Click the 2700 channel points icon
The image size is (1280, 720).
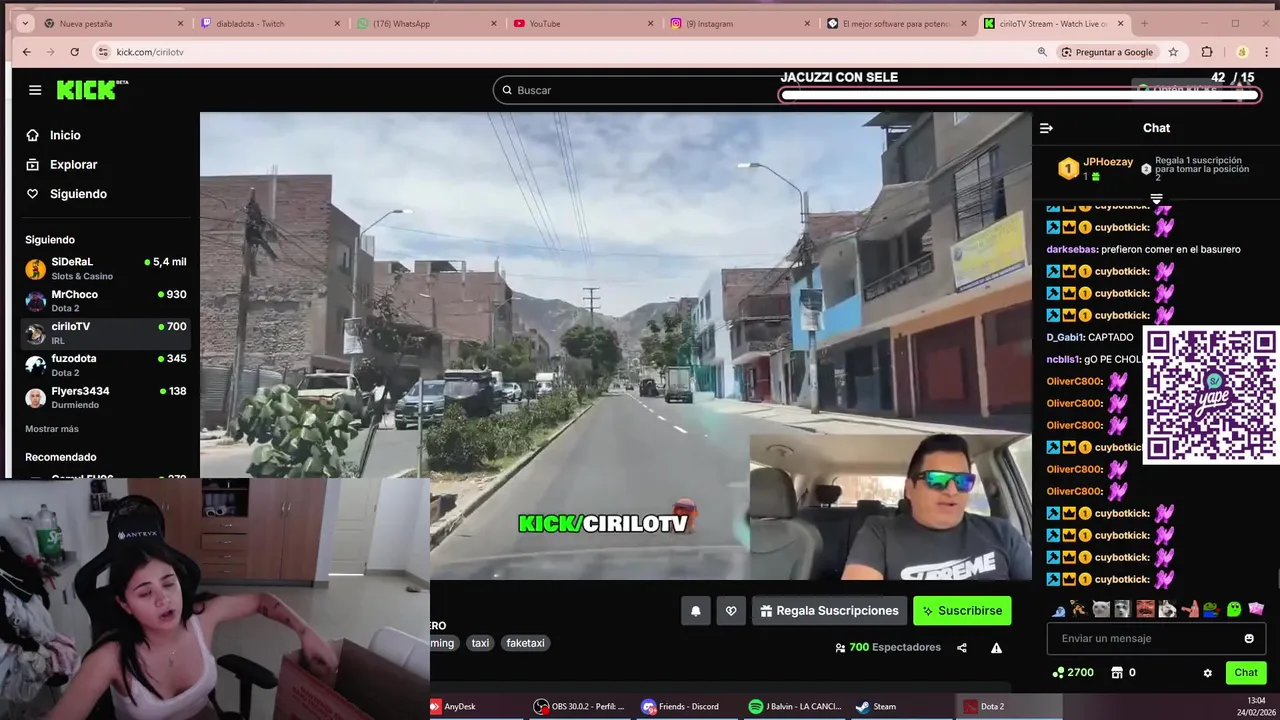[1059, 673]
